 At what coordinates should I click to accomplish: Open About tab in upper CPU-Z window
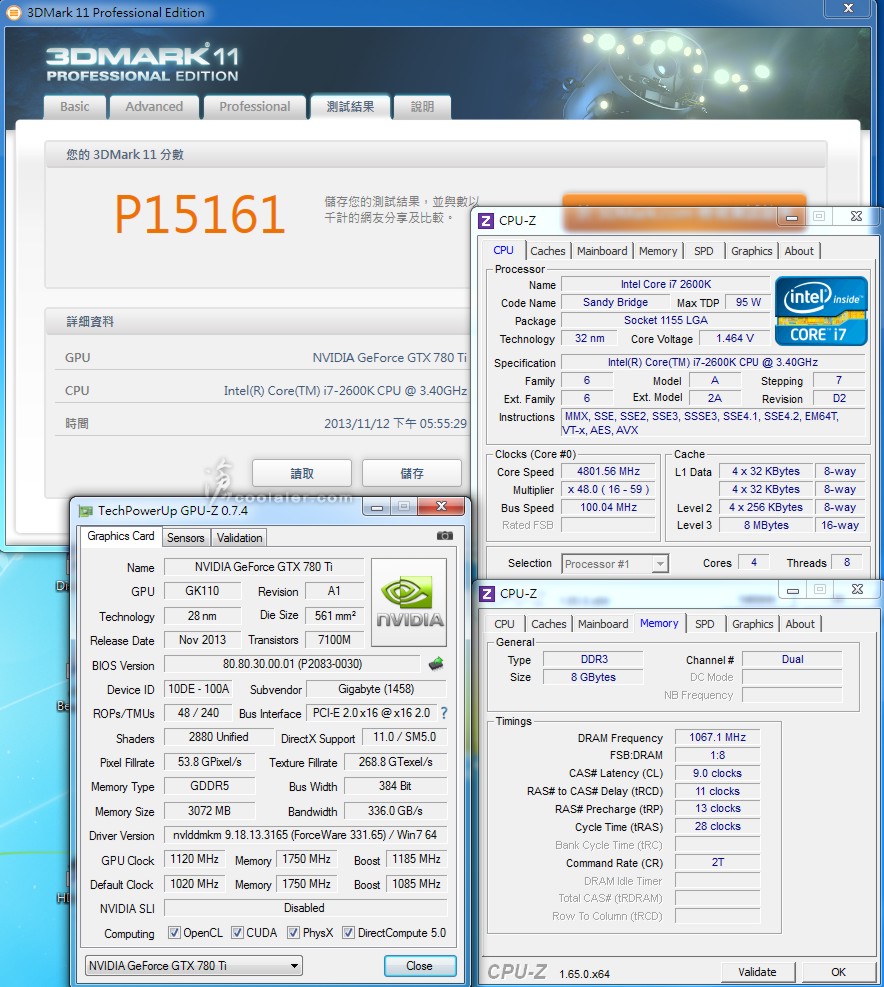(799, 251)
